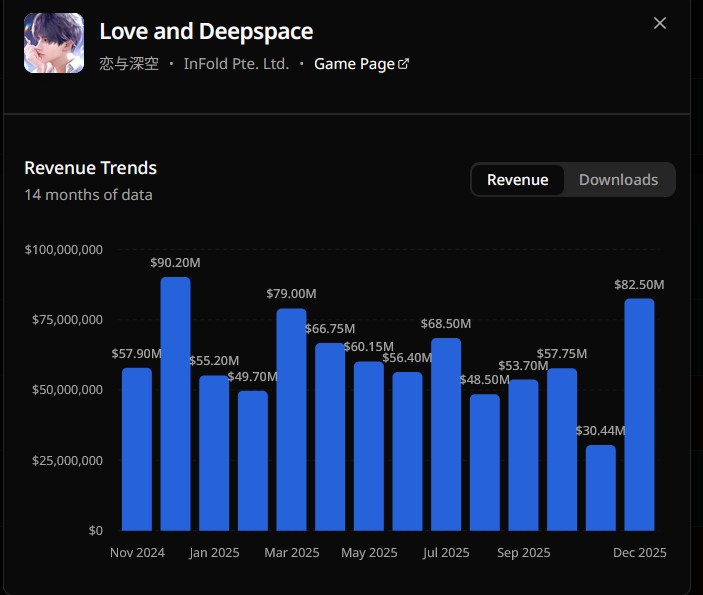The height and width of the screenshot is (595, 703).
Task: Click the $66.75M revenue bar
Action: [x=330, y=437]
